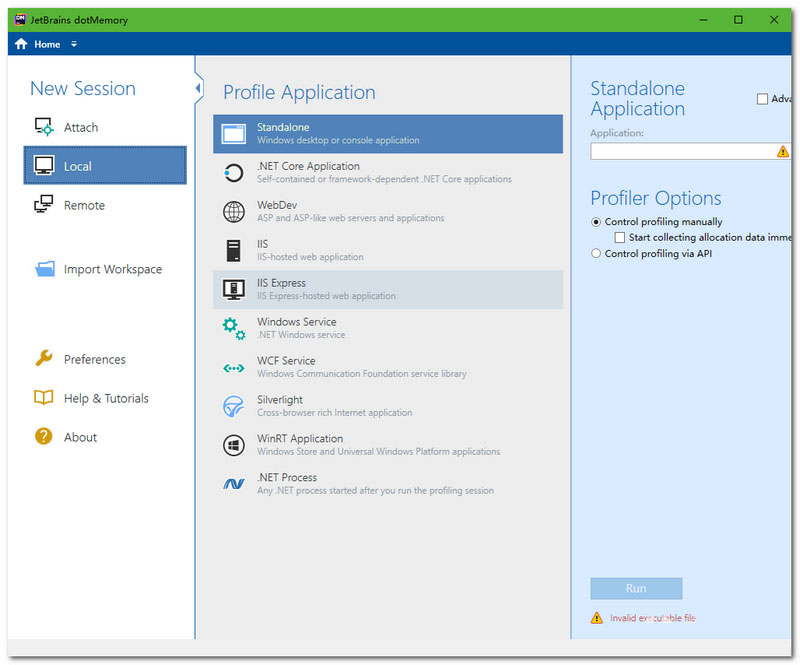Select Control profiling via API option

(596, 254)
